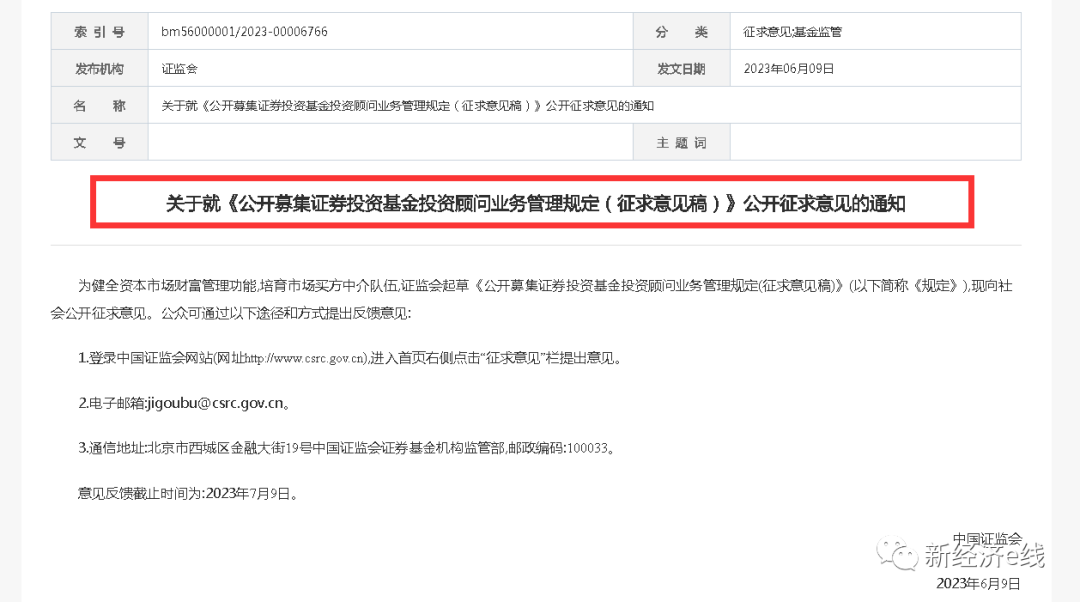Click the 新经济e线 watermark text
Screen dimensions: 1080x602
click(985, 555)
